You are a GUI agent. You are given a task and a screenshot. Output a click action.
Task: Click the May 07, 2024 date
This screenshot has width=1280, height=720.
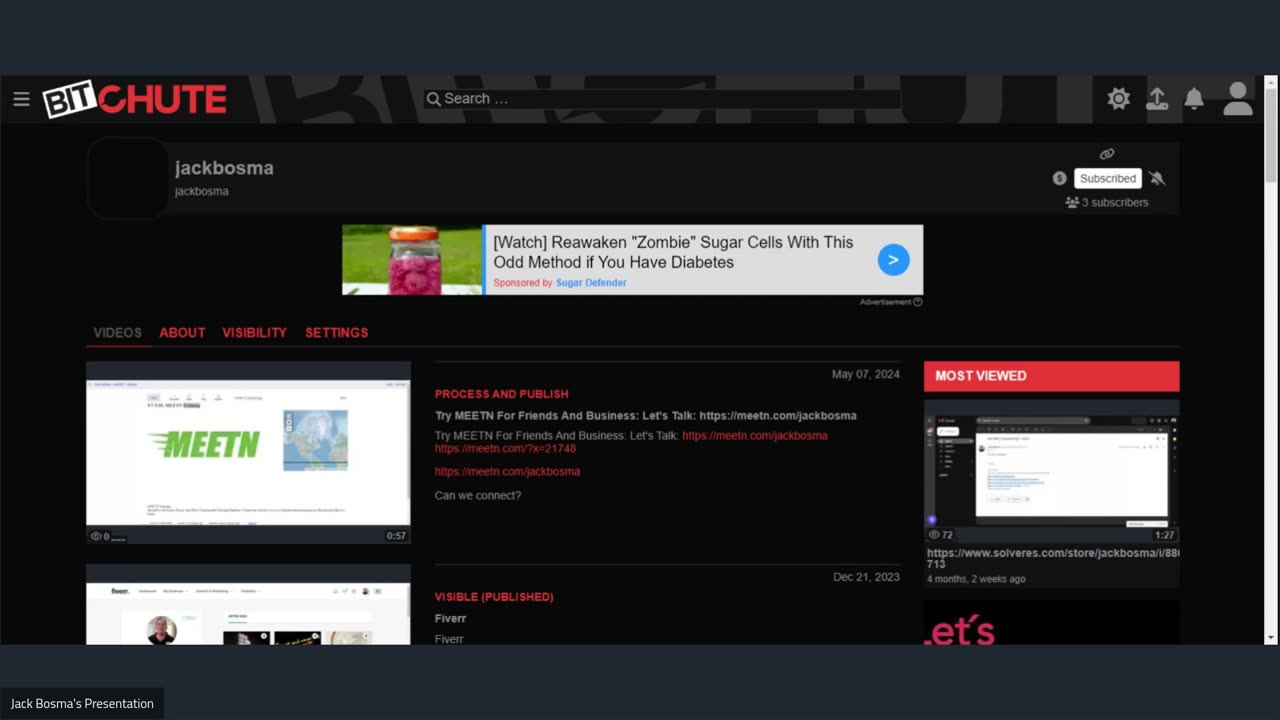(x=865, y=374)
